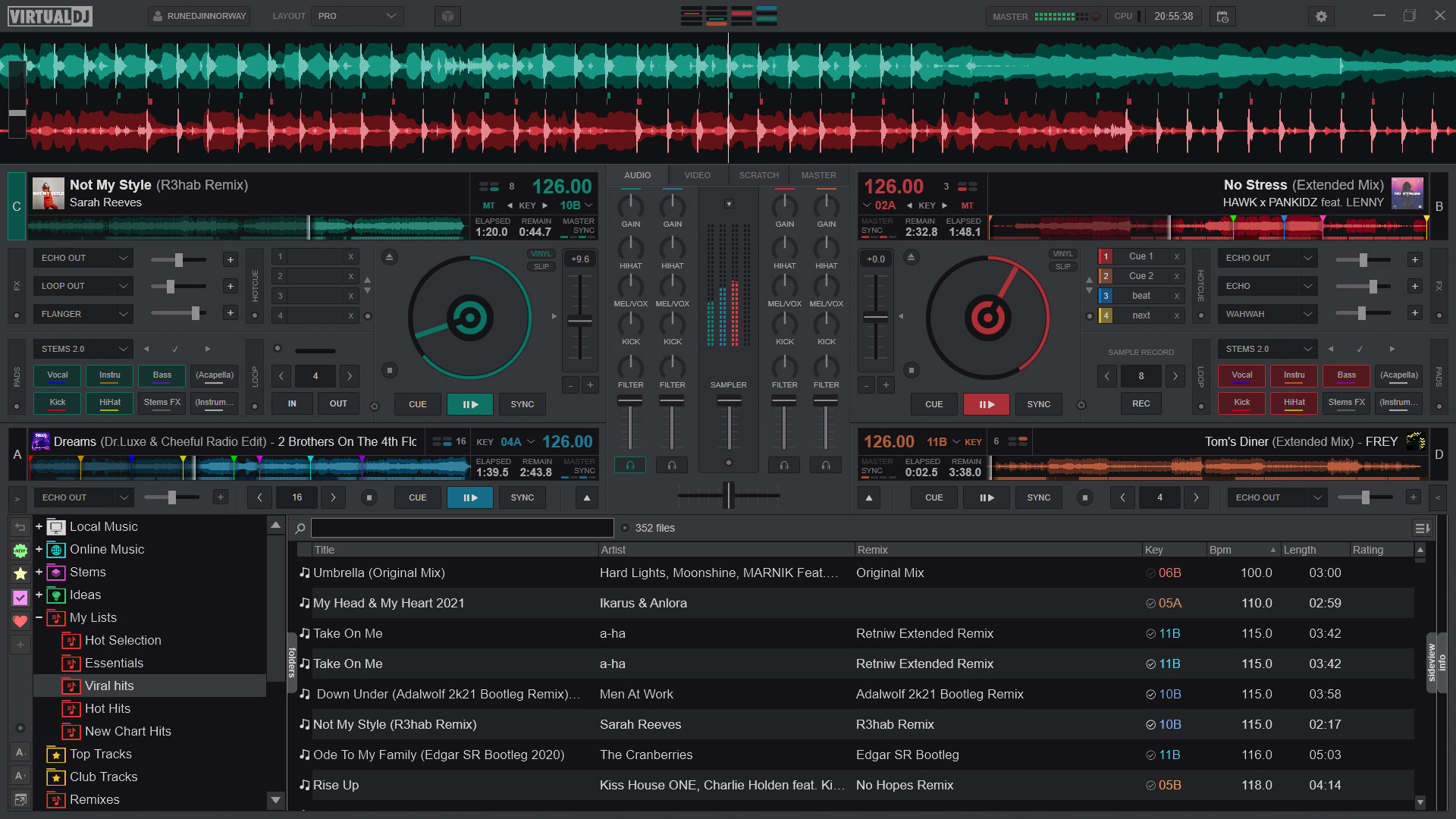Click the headphone cue icon on deck C
This screenshot has height=819, width=1456.
629,465
